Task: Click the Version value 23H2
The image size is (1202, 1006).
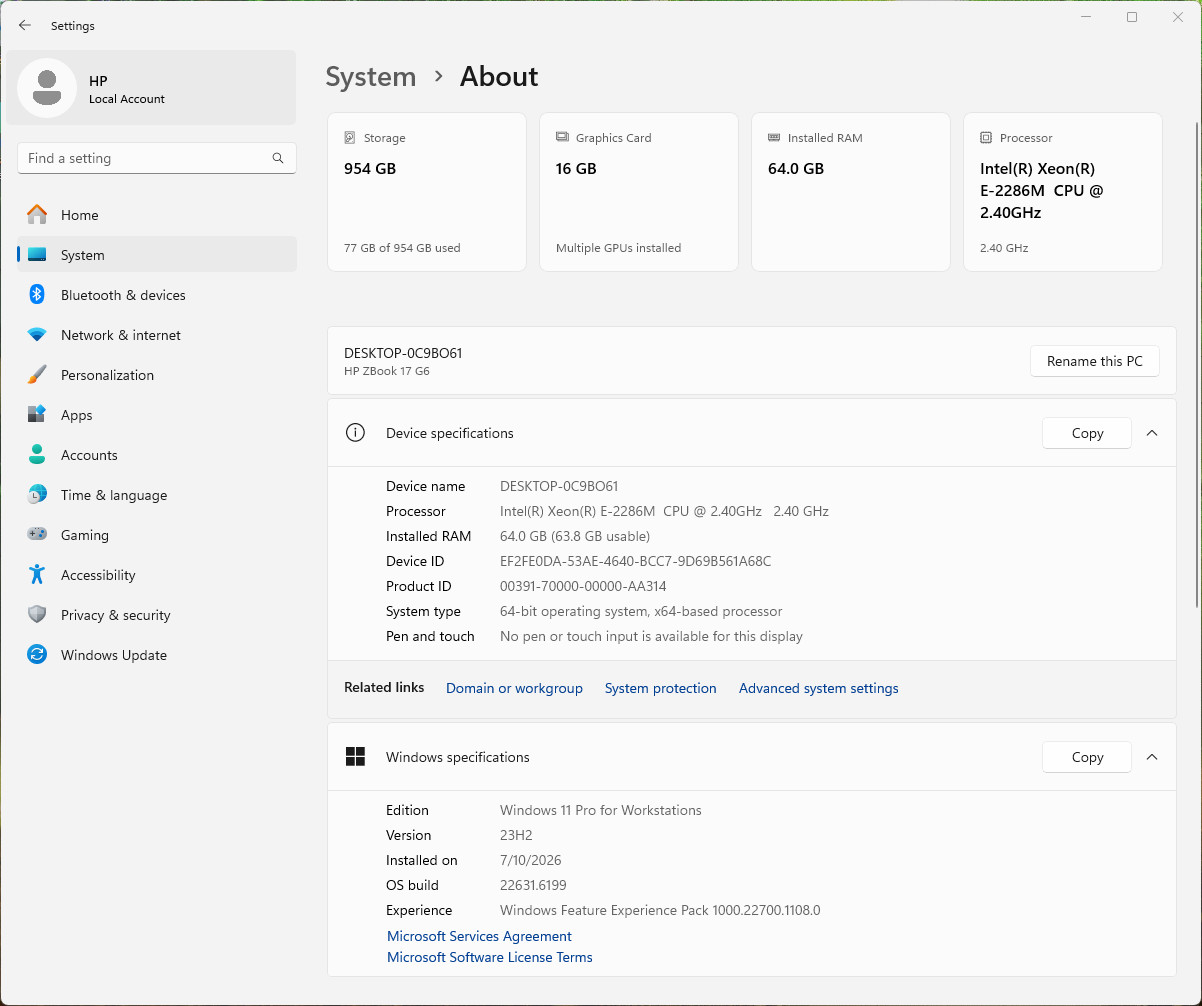Action: point(516,835)
